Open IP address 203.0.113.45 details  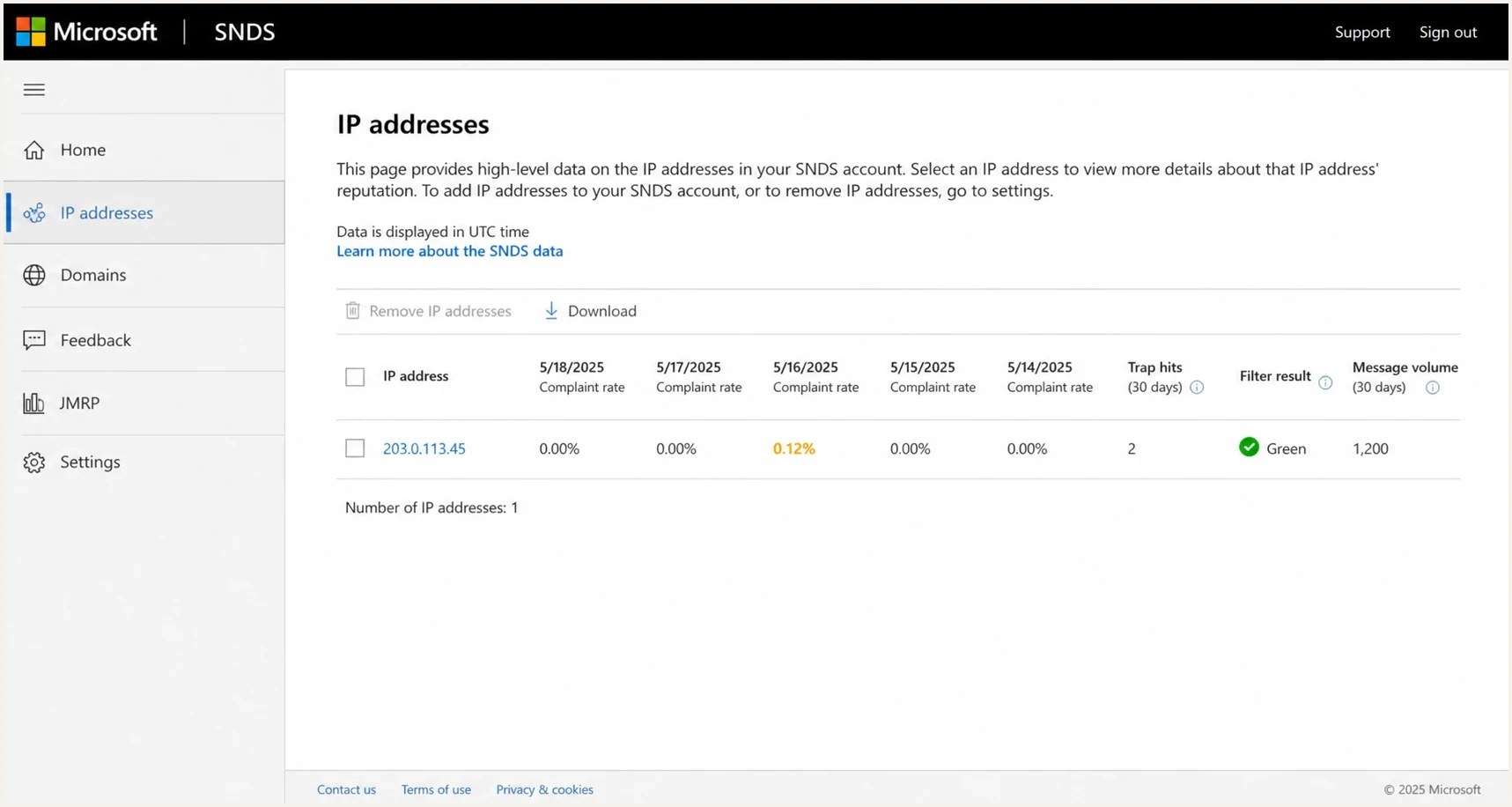click(x=424, y=448)
